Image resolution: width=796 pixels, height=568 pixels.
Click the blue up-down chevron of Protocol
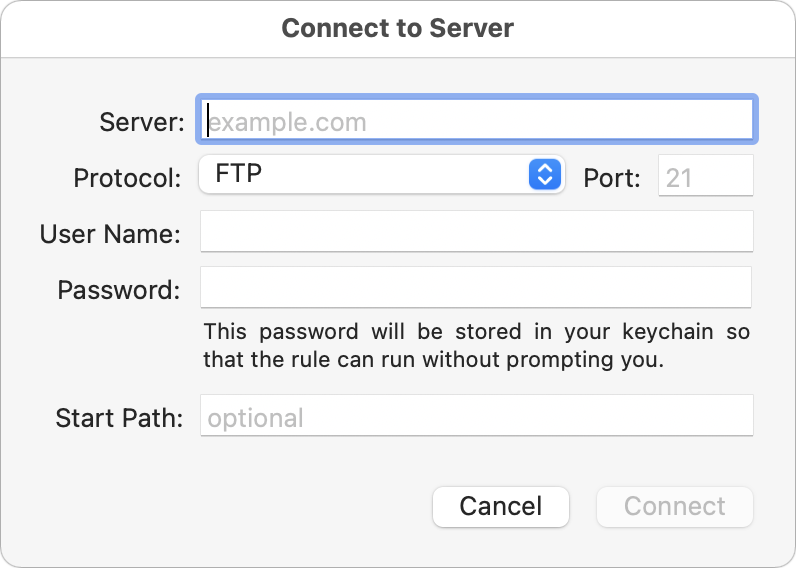coord(545,174)
